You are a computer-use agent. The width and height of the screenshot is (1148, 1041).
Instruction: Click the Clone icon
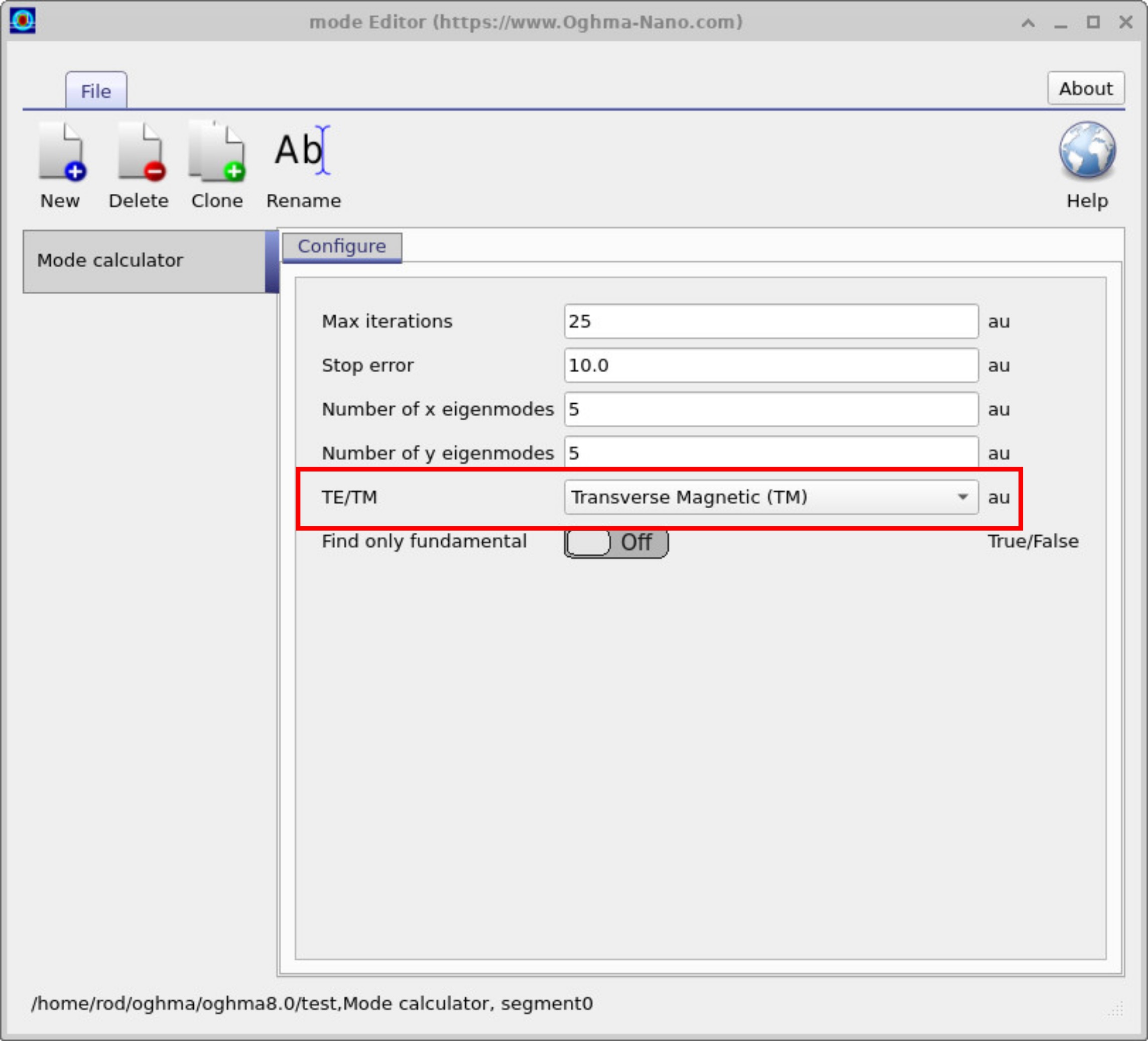(217, 153)
